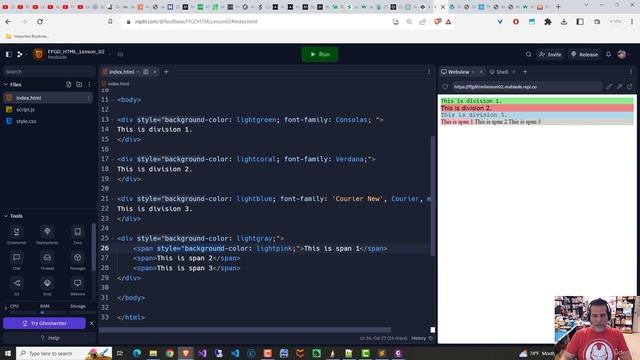This screenshot has width=640, height=360.
Task: Open the Help button
Action: 49,338
